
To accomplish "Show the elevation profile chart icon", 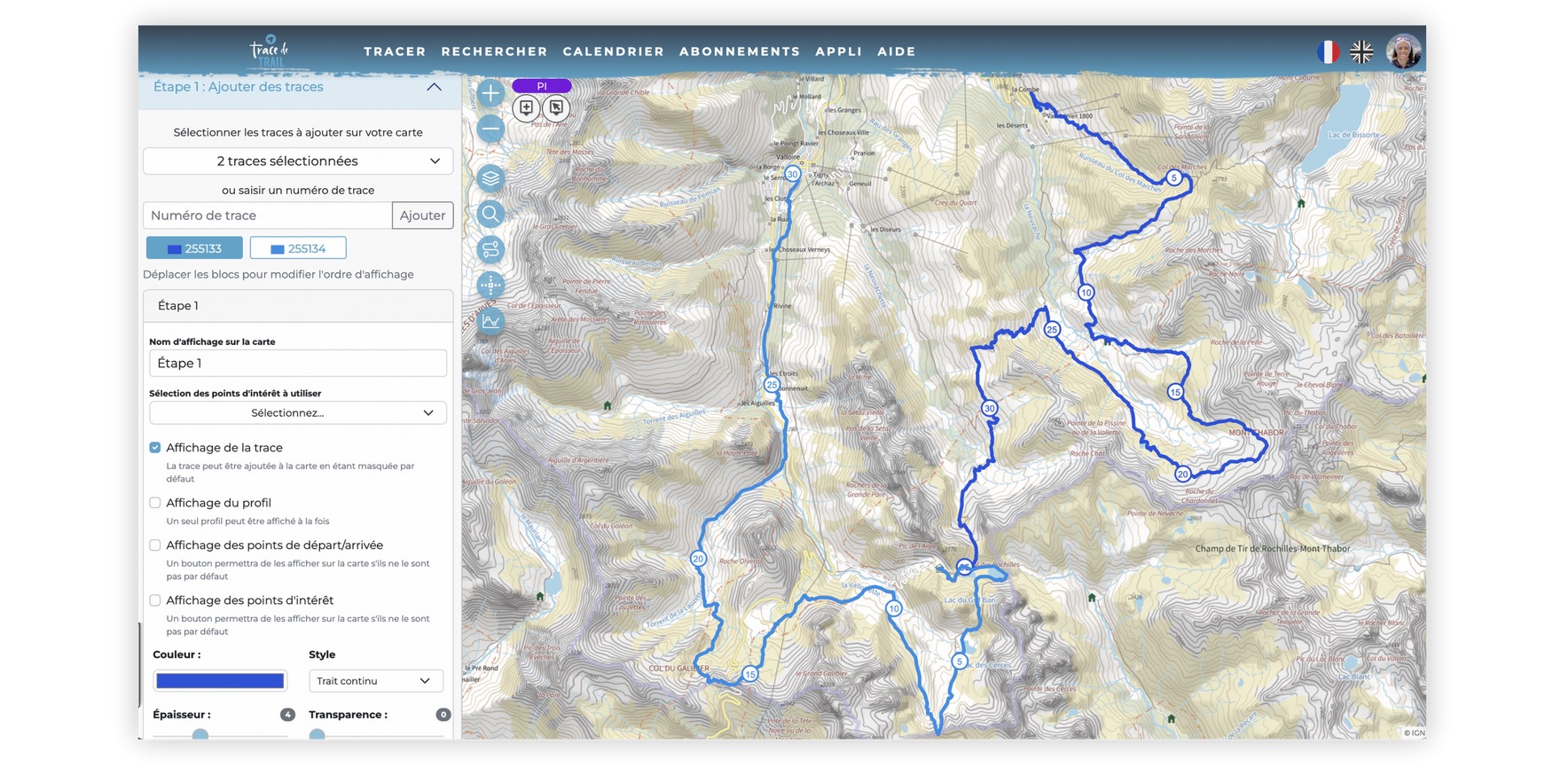I will (490, 321).
